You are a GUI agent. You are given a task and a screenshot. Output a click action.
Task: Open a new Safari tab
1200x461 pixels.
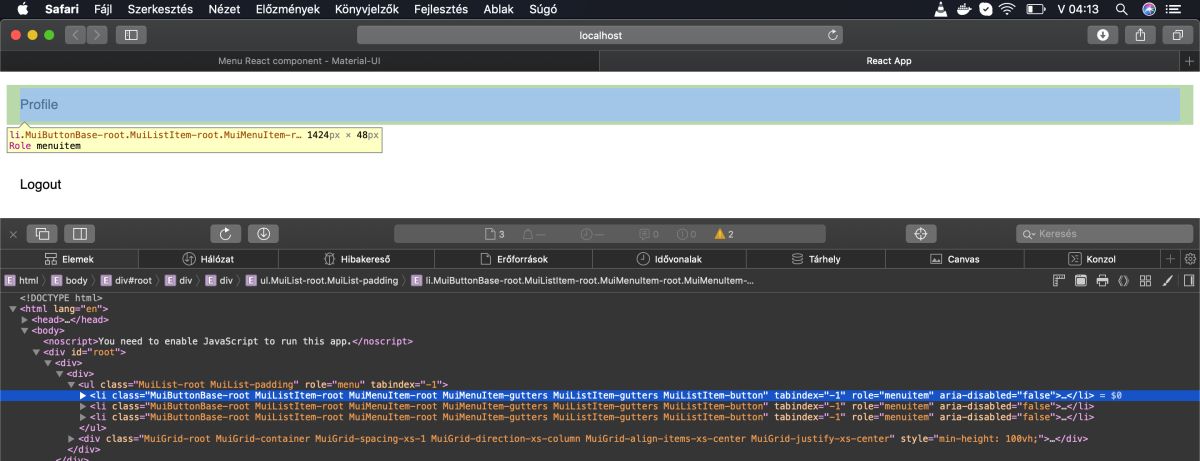point(1189,61)
